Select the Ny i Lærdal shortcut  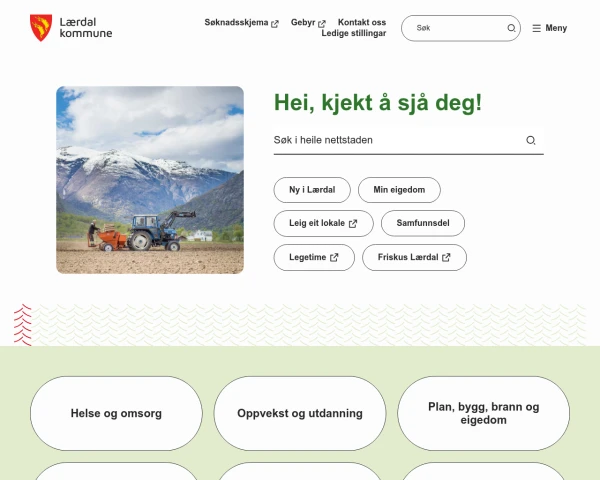(x=312, y=190)
